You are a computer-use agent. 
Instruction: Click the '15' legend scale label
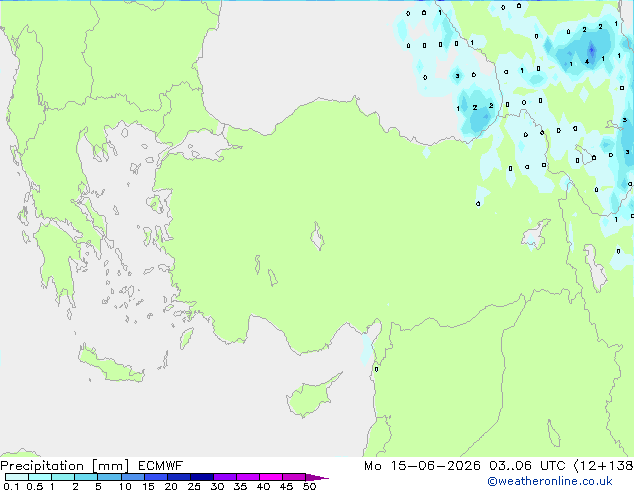coord(148,486)
